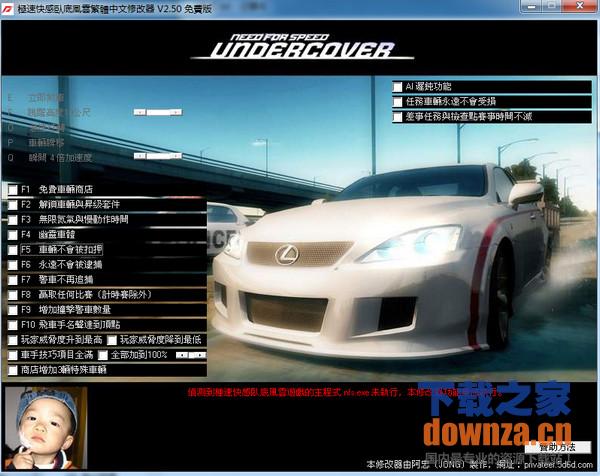Enable 商店增加3輛特殊車輛 checkbox
The width and height of the screenshot is (600, 476).
[x=13, y=370]
